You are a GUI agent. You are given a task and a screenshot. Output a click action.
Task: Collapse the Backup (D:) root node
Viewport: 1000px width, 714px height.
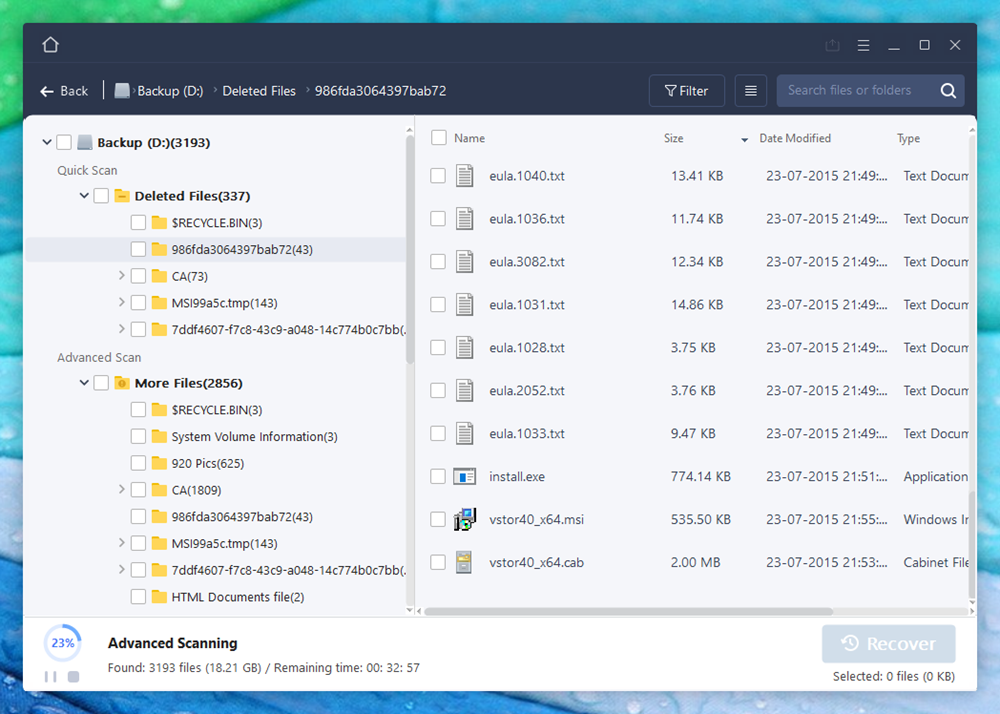[x=47, y=143]
